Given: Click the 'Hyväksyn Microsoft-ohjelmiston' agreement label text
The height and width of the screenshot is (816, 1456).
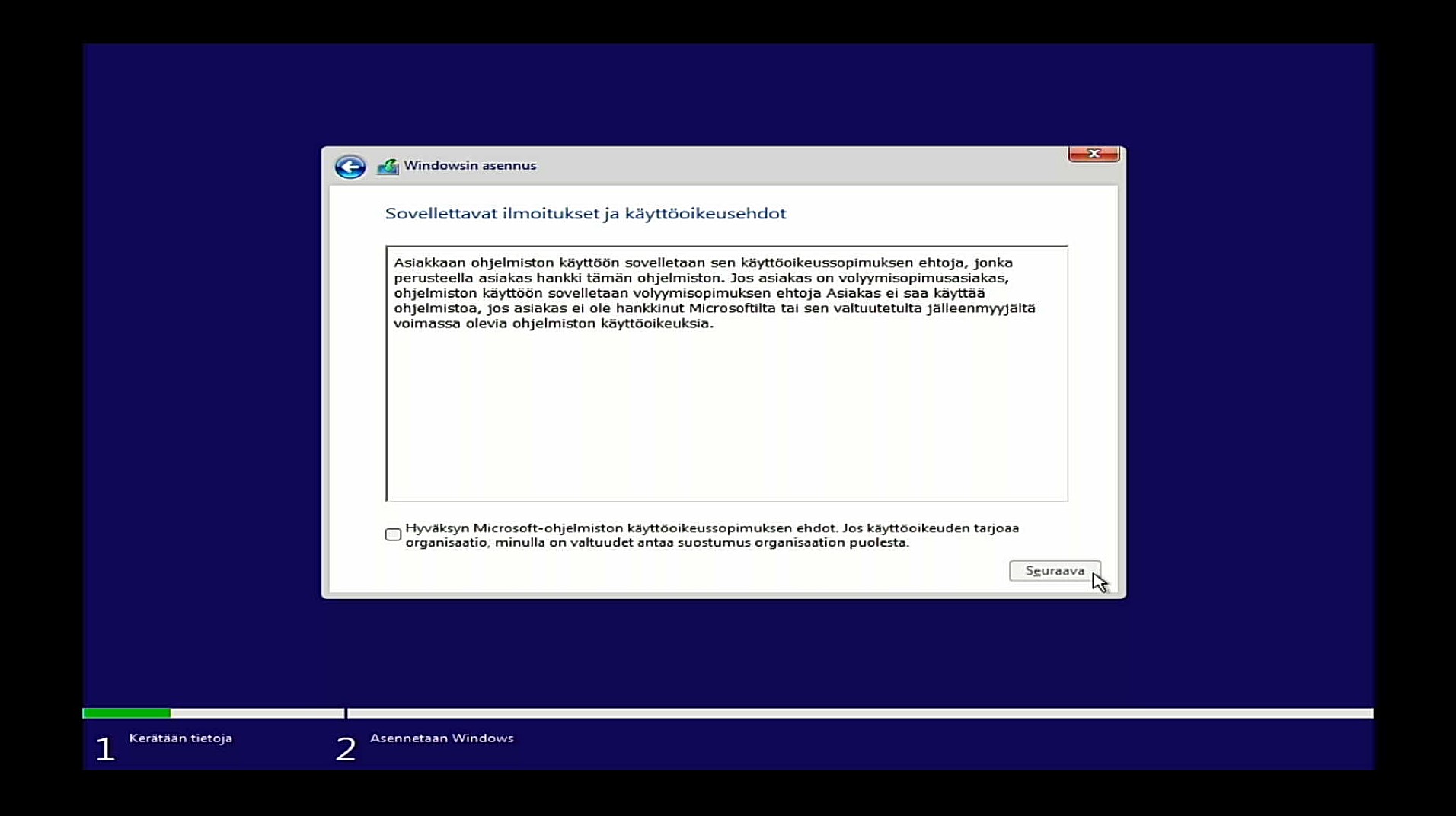Looking at the screenshot, I should pyautogui.click(x=712, y=535).
